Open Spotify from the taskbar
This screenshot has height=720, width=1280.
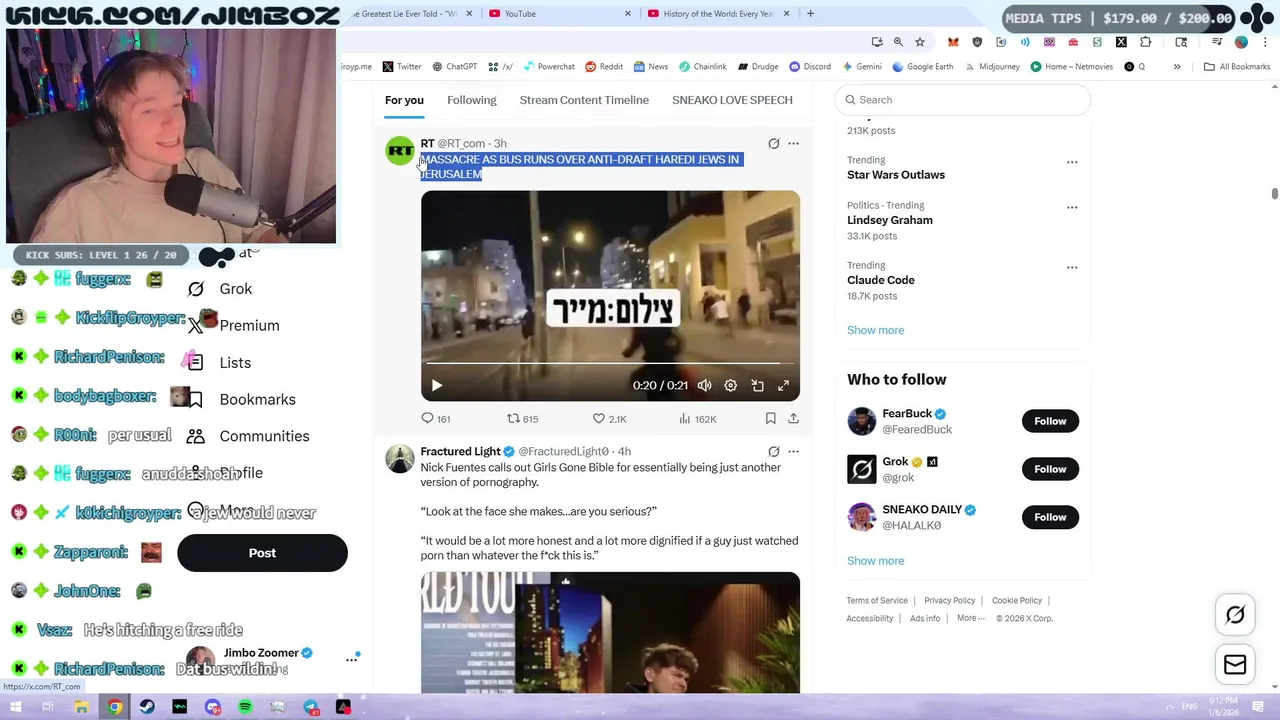point(245,707)
